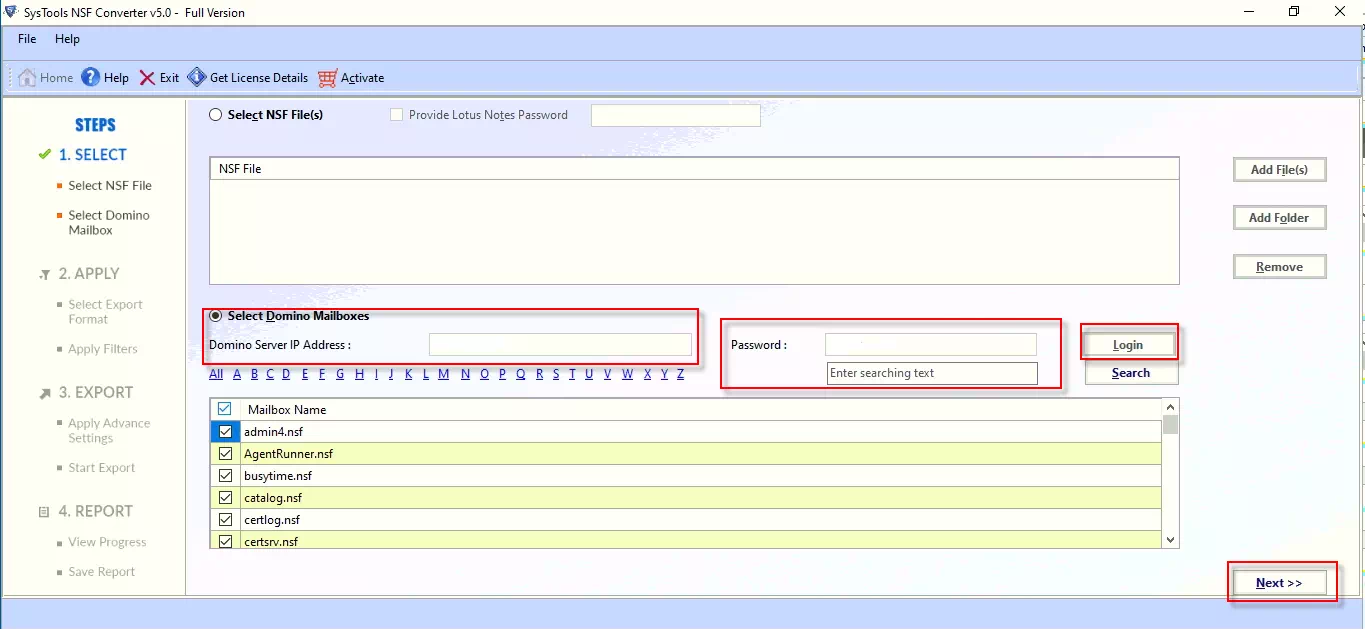Filter mailboxes by letter B

[x=255, y=374]
